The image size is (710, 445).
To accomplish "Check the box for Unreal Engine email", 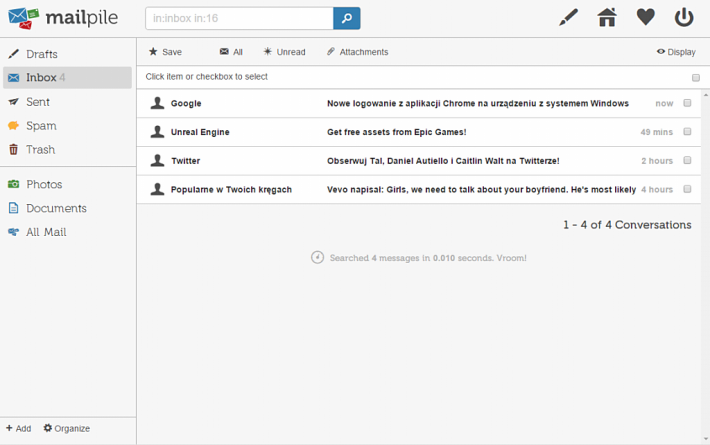I will click(x=687, y=131).
